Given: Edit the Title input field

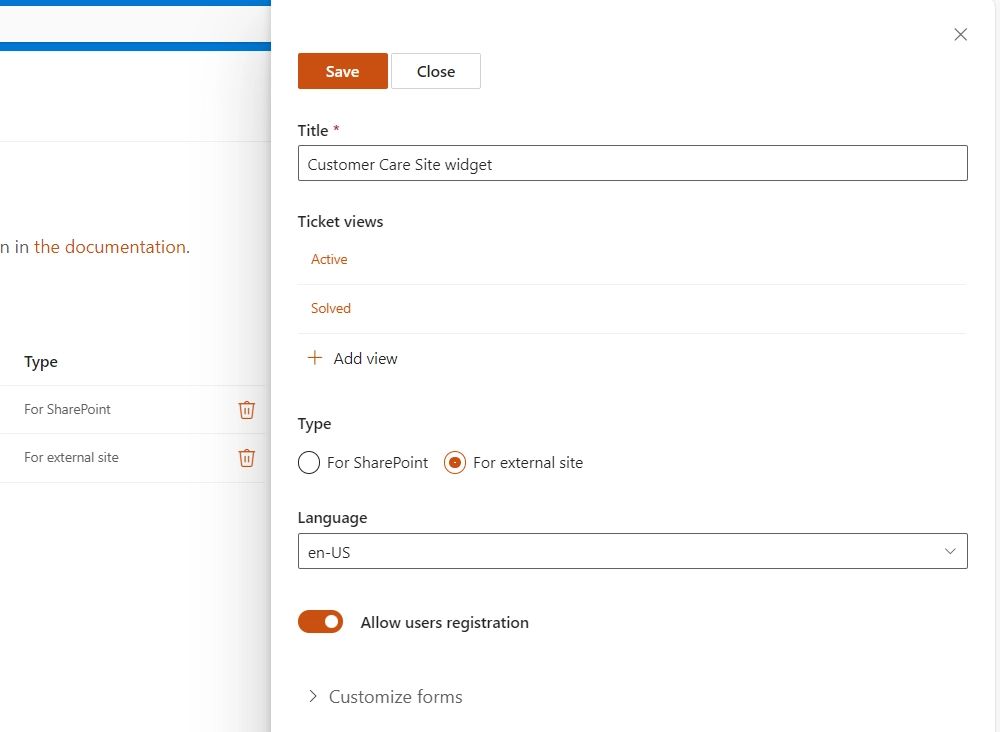Looking at the screenshot, I should (633, 163).
